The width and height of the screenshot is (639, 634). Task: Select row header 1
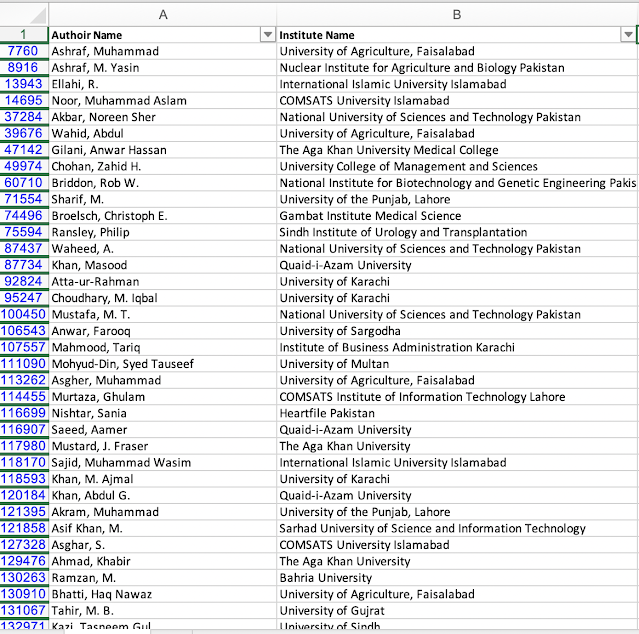pyautogui.click(x=24, y=35)
